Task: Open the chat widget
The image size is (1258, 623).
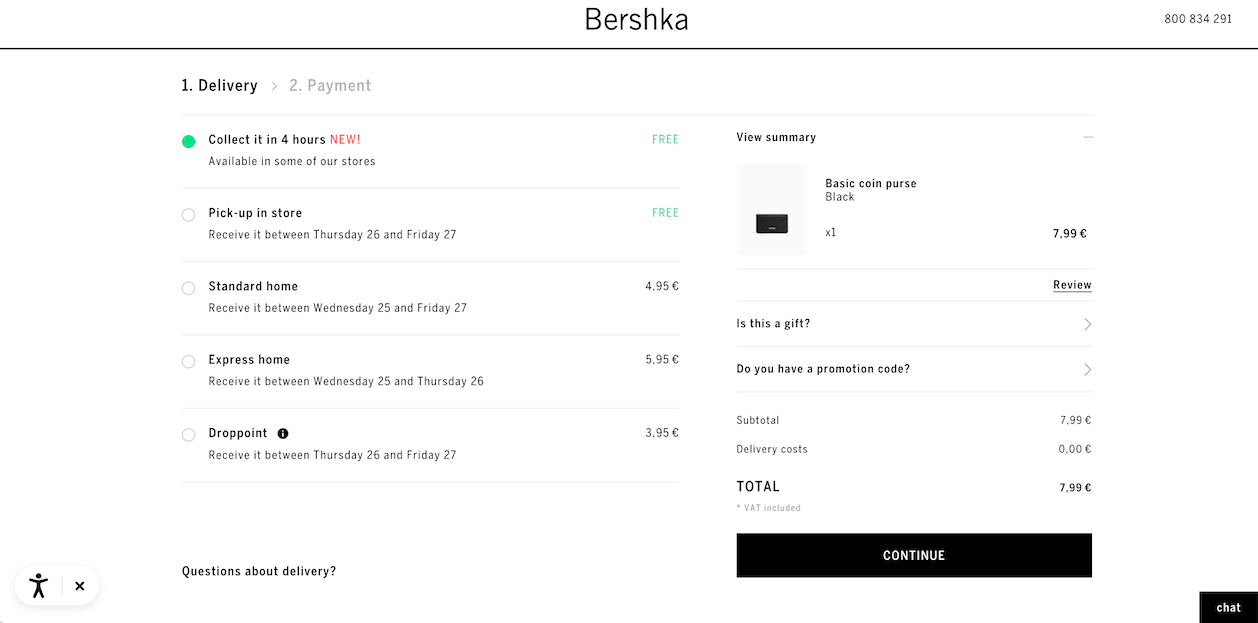Action: pos(1228,607)
